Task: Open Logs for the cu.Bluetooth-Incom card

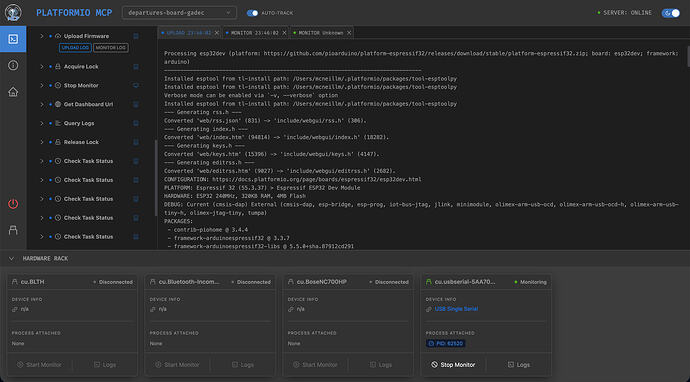Action: click(x=243, y=365)
